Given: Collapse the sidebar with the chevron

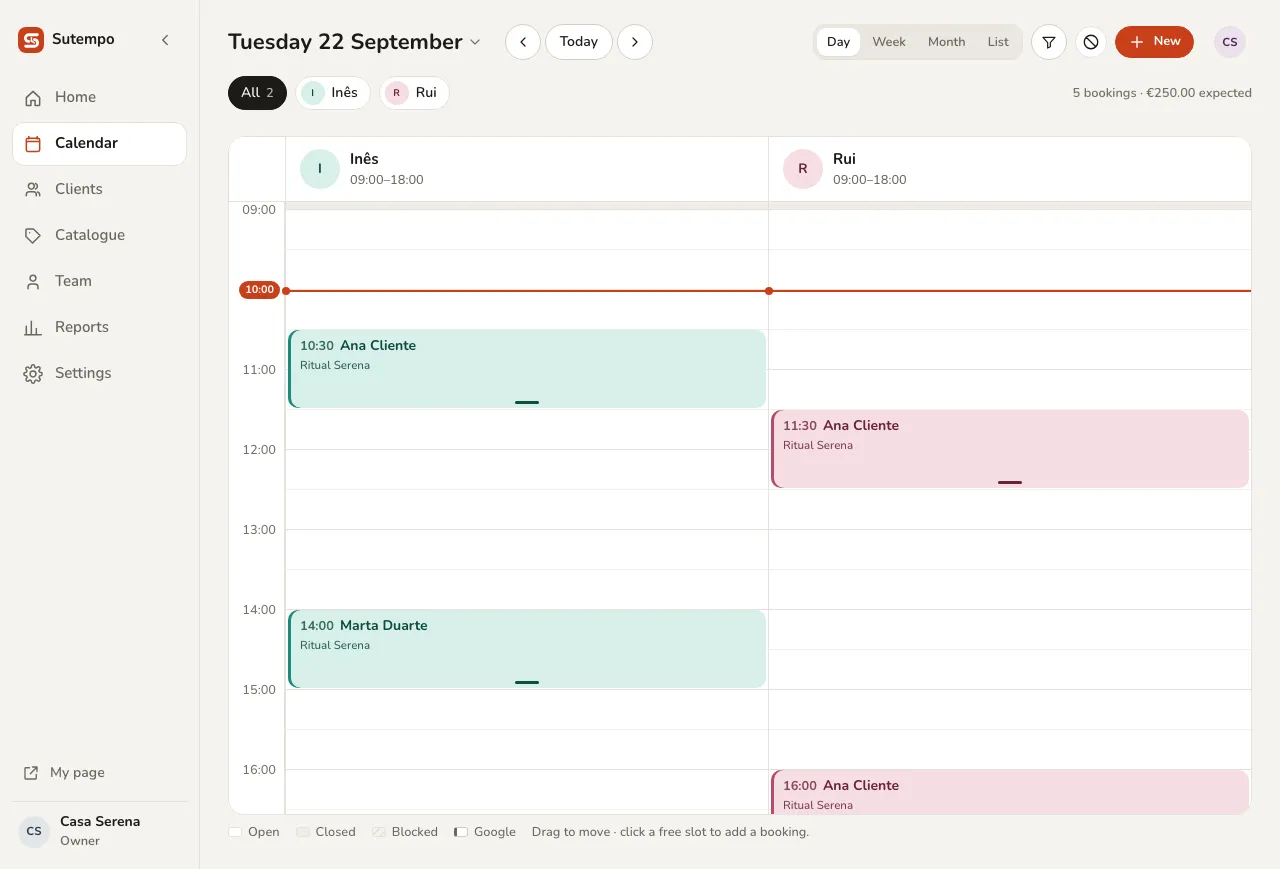Looking at the screenshot, I should [165, 40].
